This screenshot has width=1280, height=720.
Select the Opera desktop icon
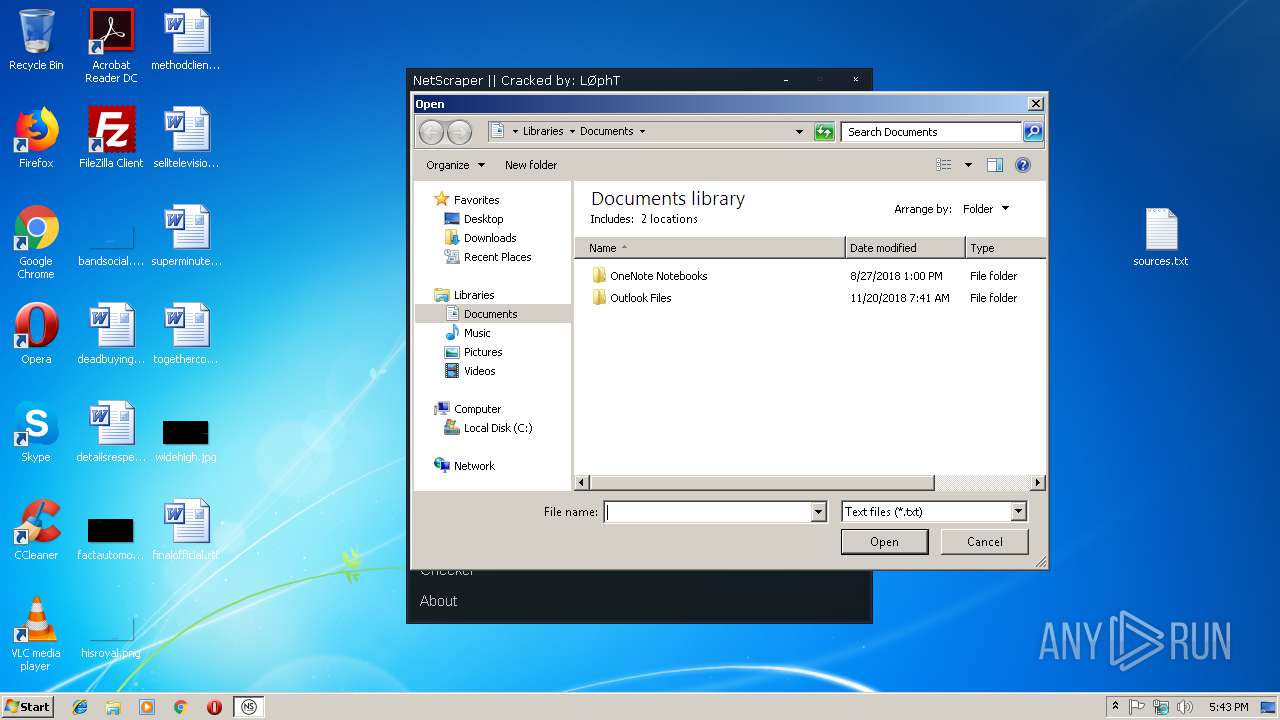(36, 334)
